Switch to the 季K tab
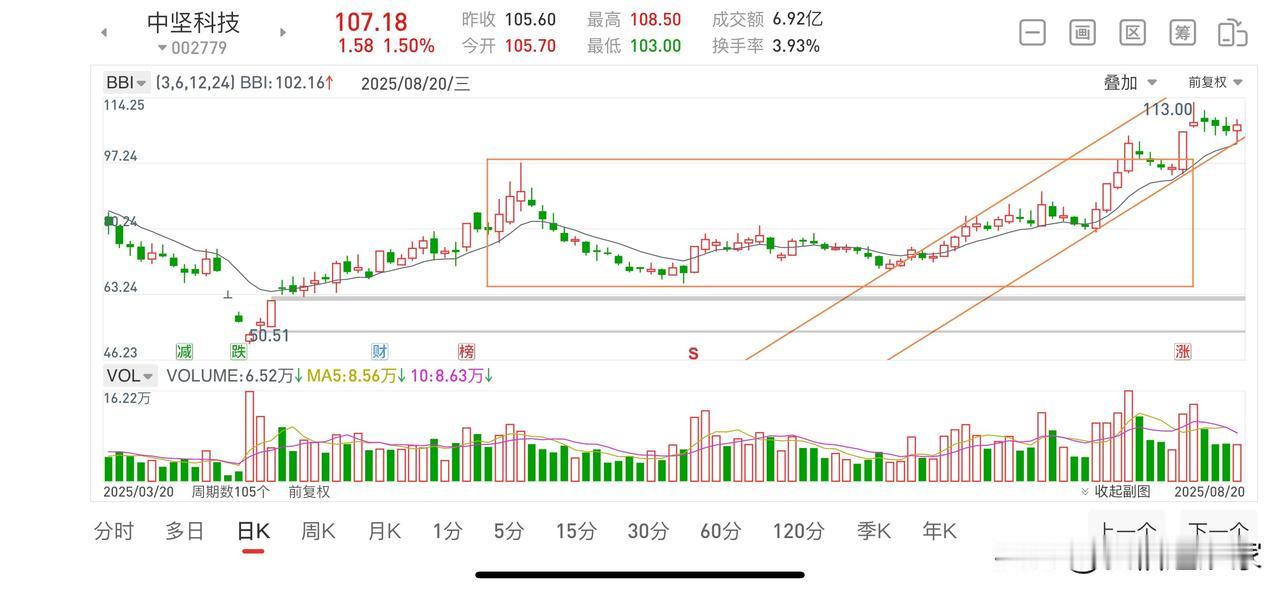This screenshot has width=1280, height=589. pos(873,531)
